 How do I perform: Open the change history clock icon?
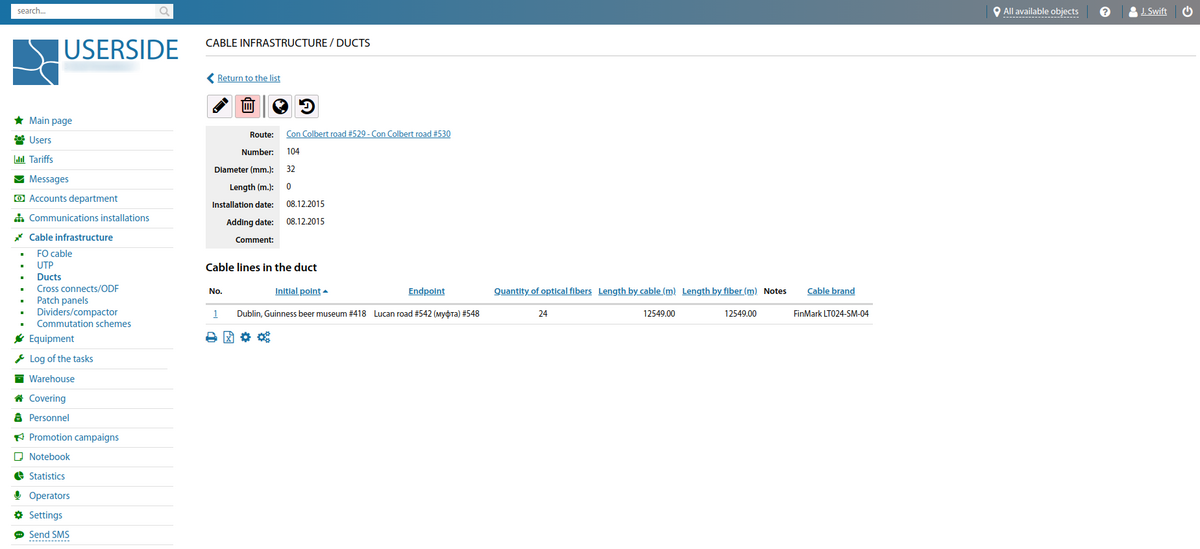point(307,106)
